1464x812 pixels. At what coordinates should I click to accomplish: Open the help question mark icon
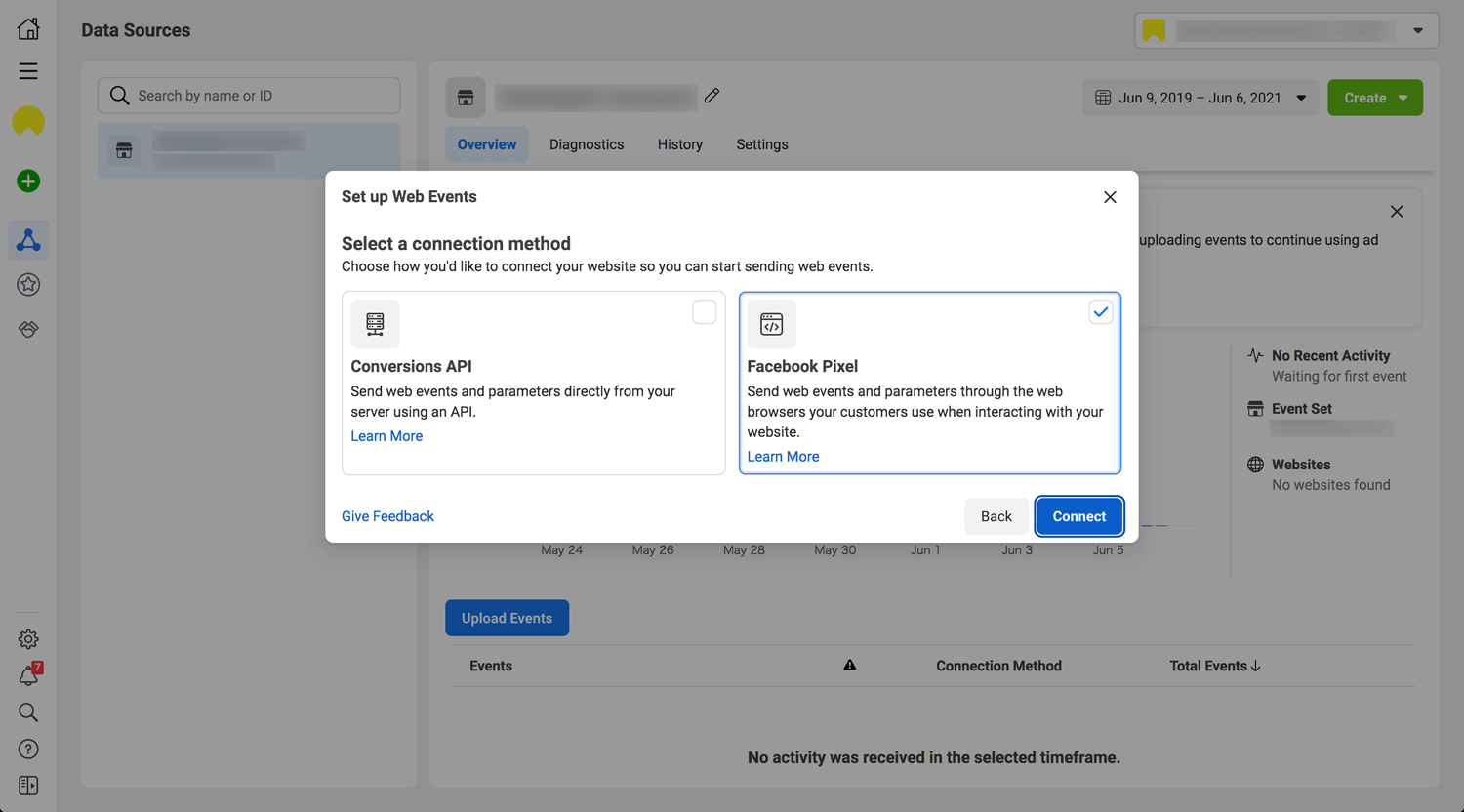28,750
